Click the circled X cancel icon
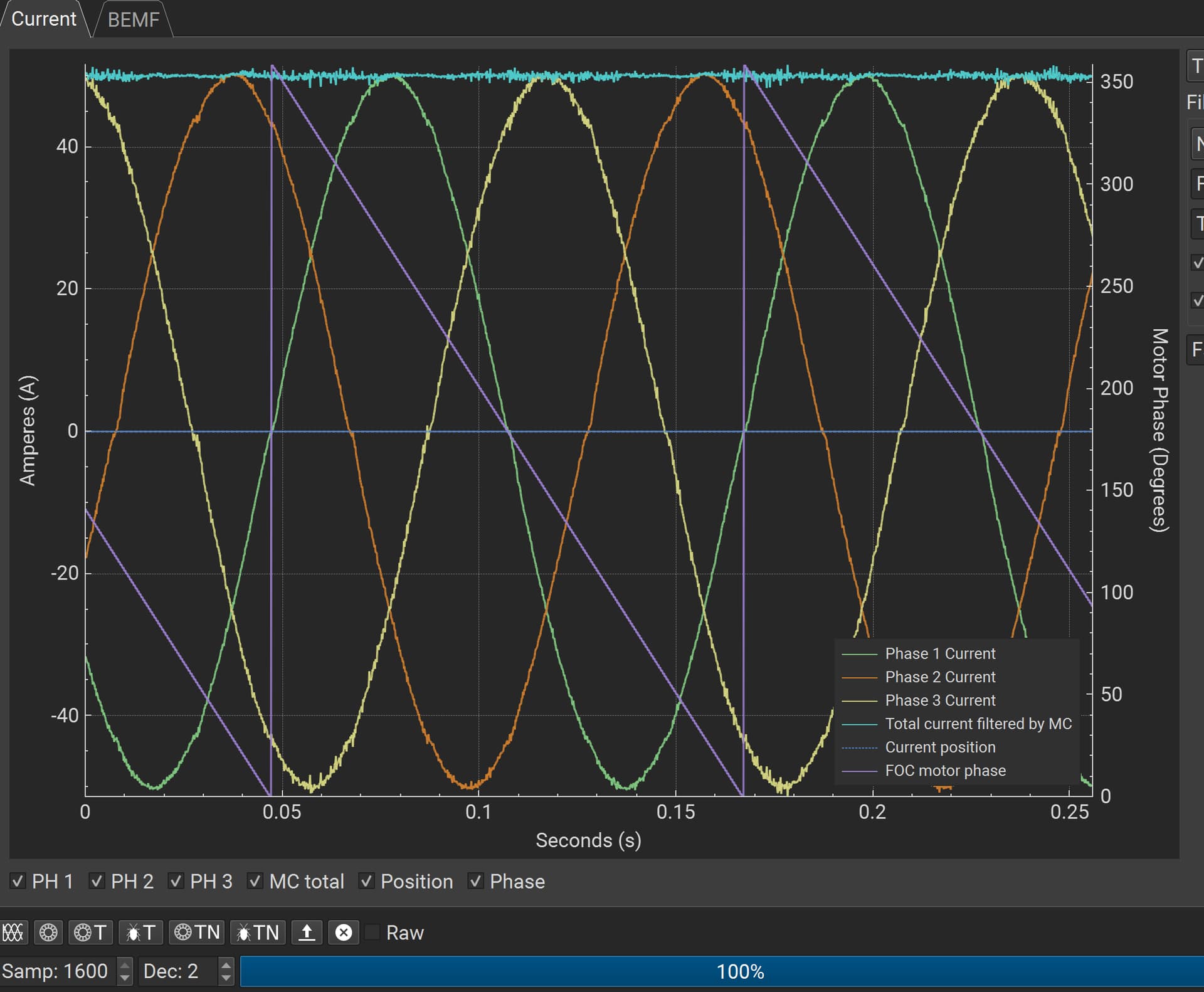 pos(344,932)
